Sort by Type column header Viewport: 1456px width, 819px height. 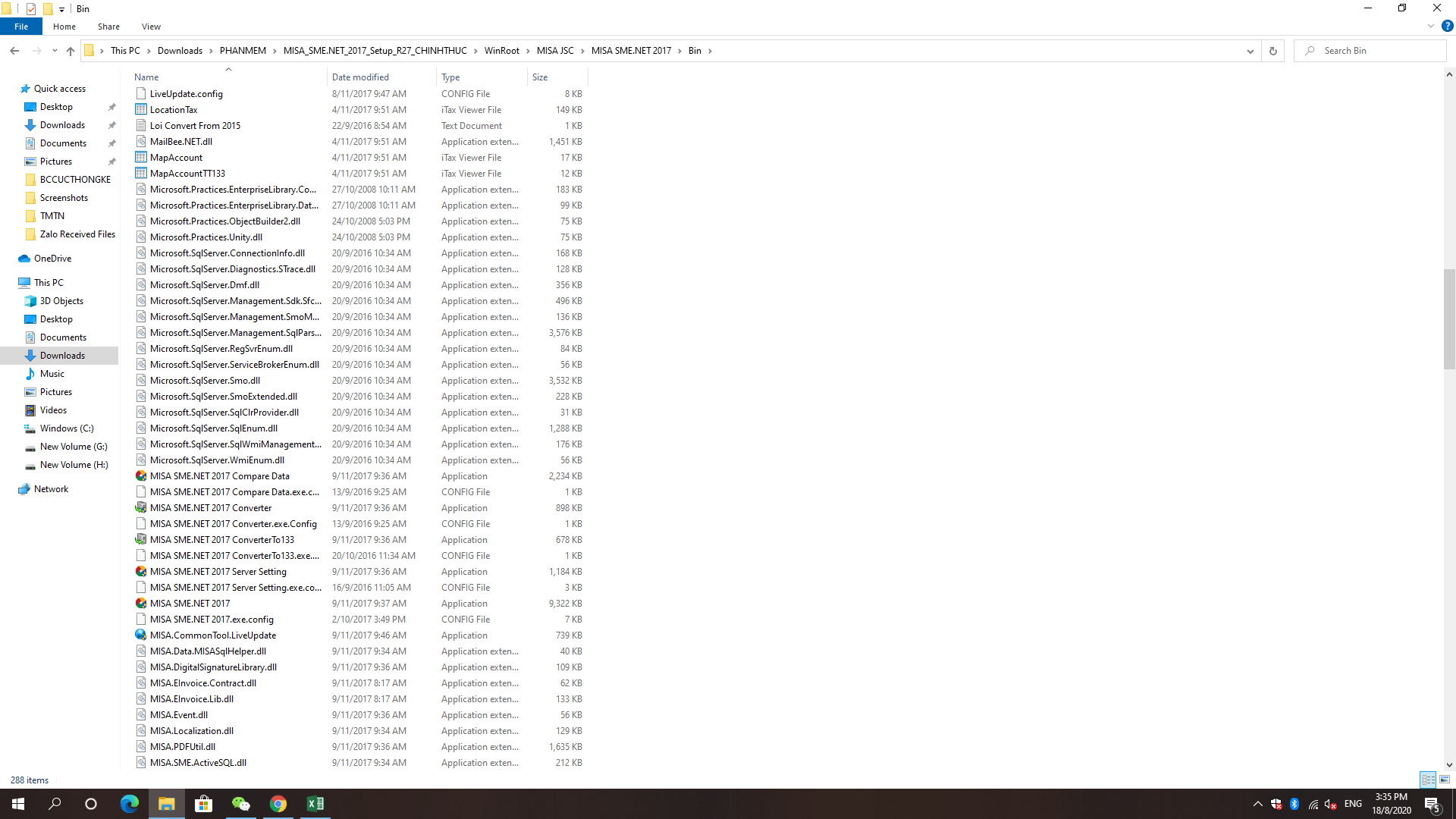482,77
